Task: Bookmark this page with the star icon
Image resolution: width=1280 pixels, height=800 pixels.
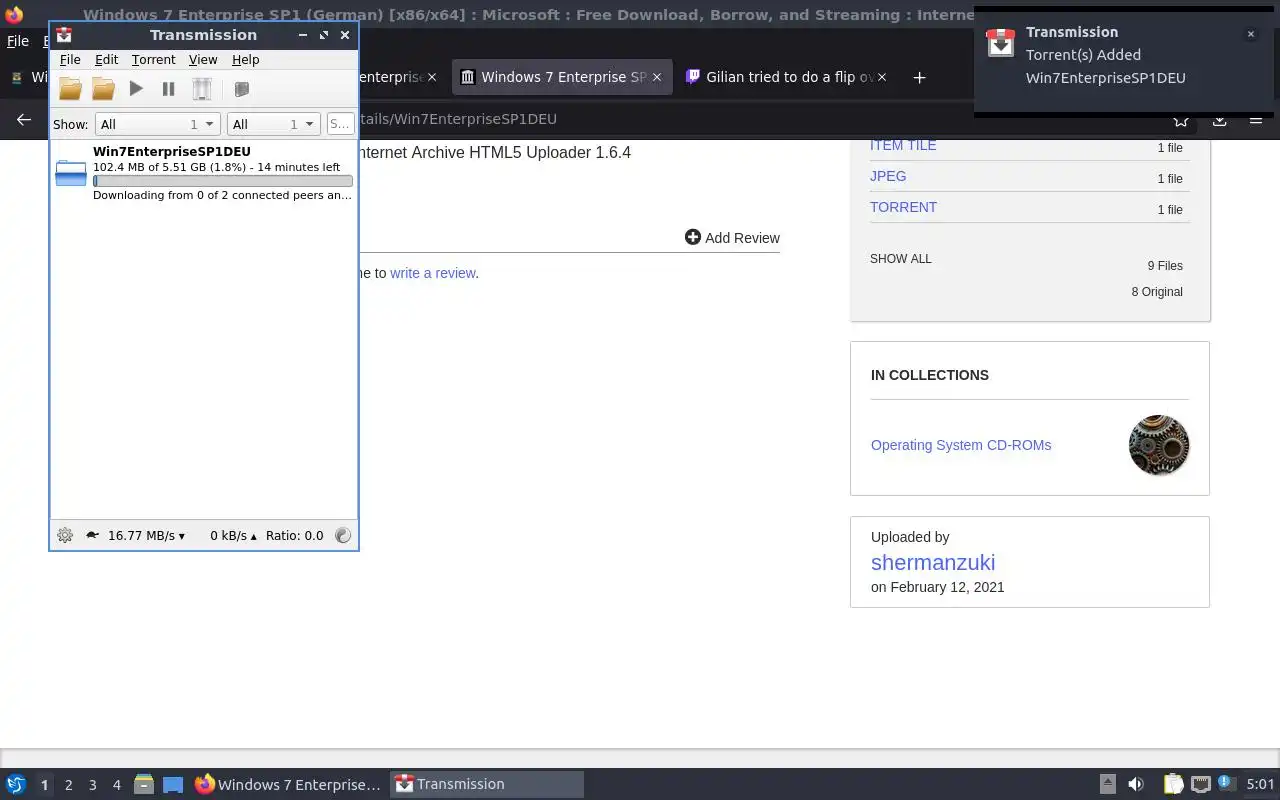Action: (1181, 119)
